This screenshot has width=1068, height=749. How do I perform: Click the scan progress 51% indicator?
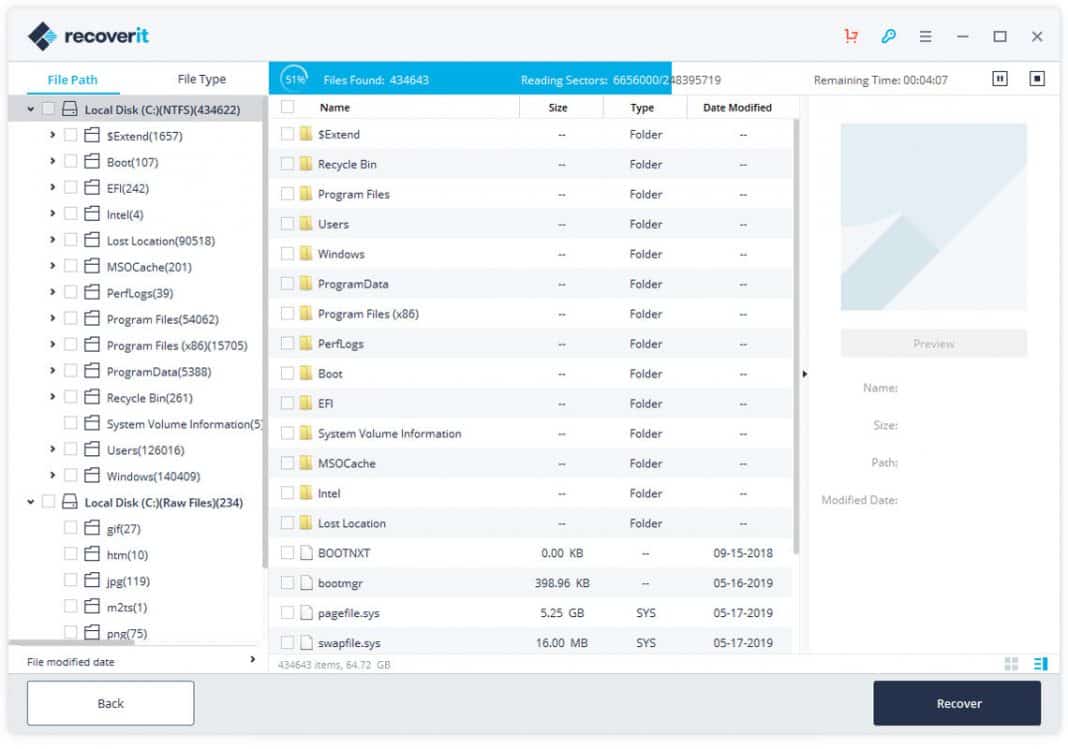(x=295, y=79)
